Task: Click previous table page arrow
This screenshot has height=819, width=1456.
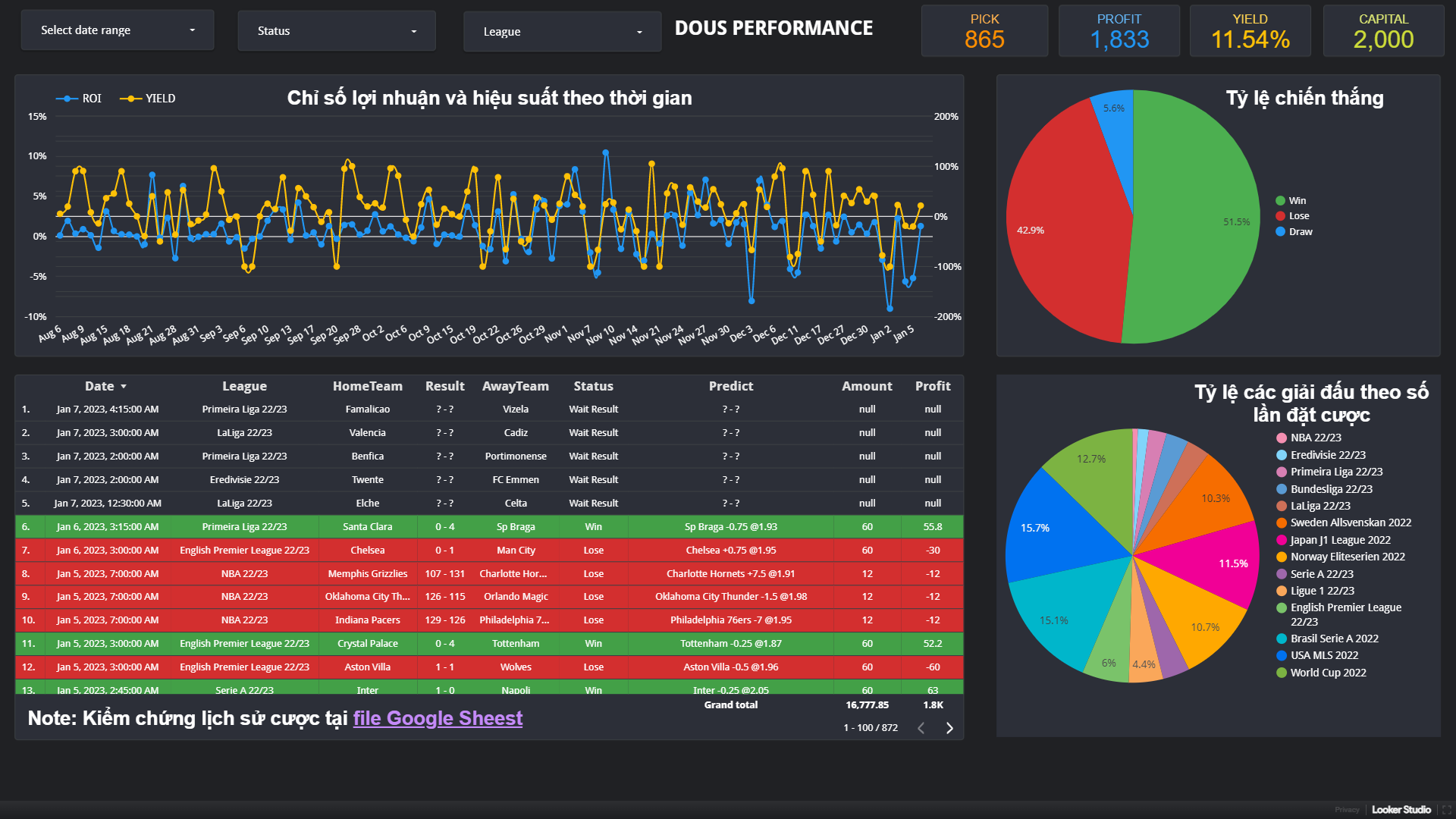Action: pyautogui.click(x=921, y=728)
